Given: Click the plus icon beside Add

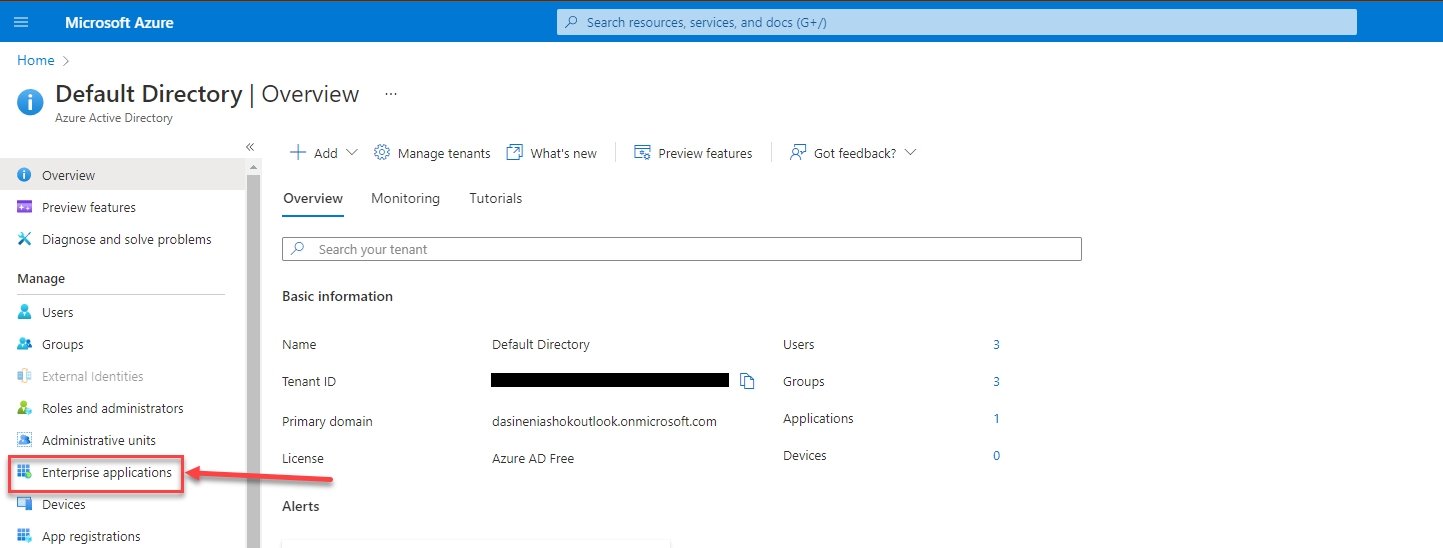Looking at the screenshot, I should tap(297, 153).
